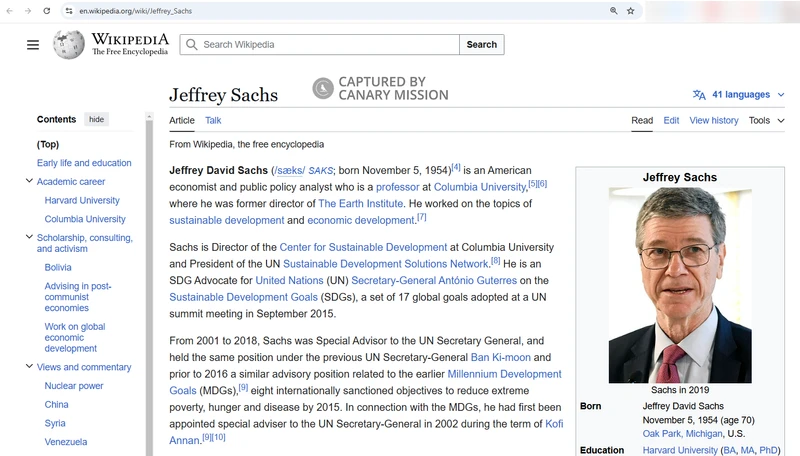Go to Scholarship, consulting, and activism section
800x456 pixels.
[85, 243]
